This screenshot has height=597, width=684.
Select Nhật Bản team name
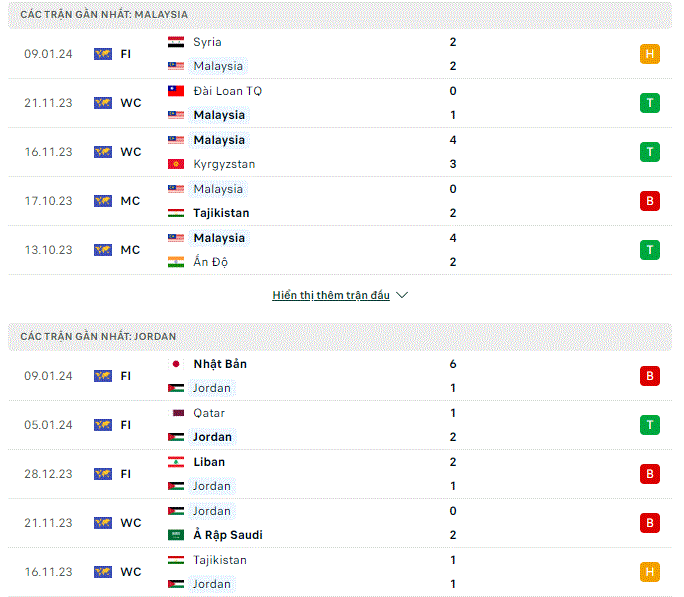point(220,364)
